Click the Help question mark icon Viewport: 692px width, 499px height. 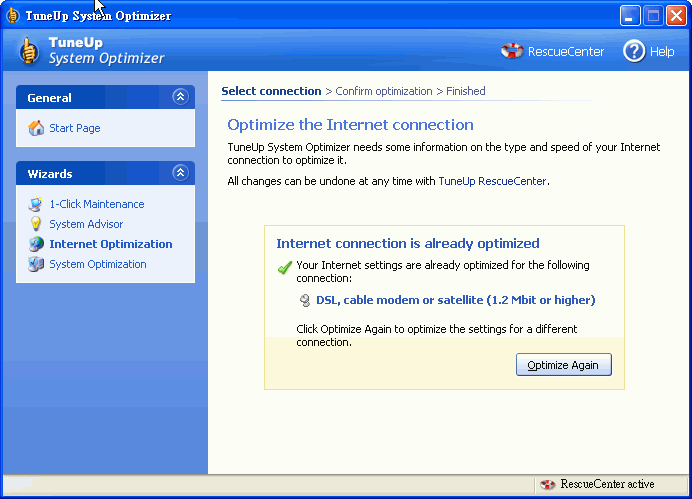(634, 51)
